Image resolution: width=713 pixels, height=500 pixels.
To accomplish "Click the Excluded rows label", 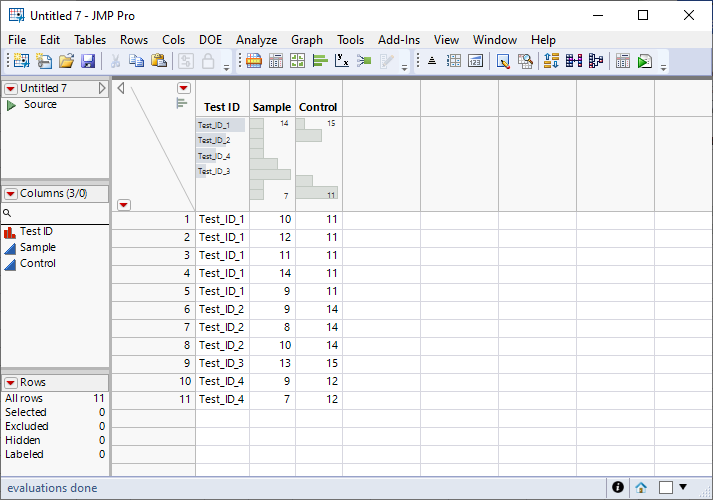I will coord(27,426).
